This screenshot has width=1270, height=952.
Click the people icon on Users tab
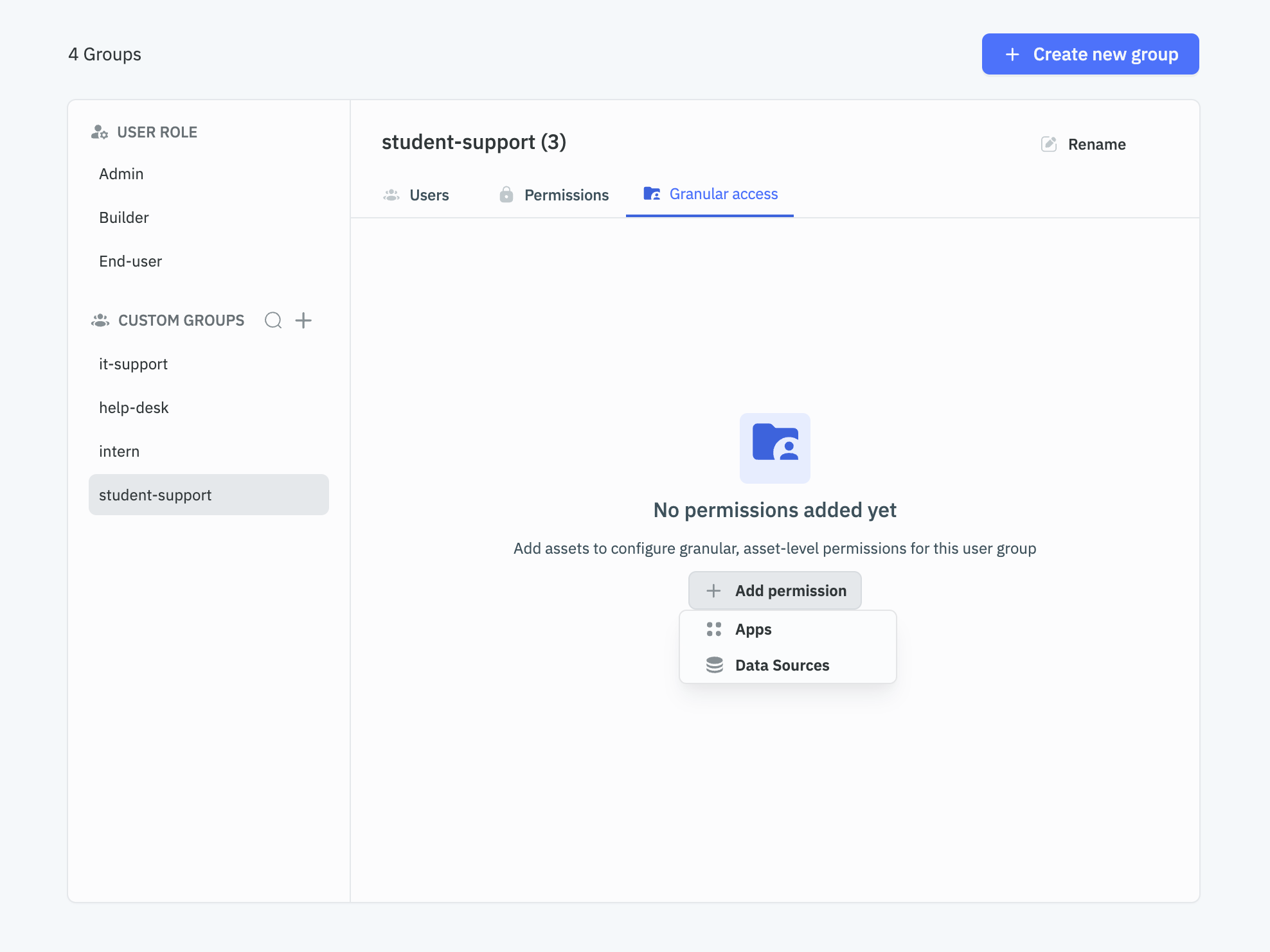(391, 195)
